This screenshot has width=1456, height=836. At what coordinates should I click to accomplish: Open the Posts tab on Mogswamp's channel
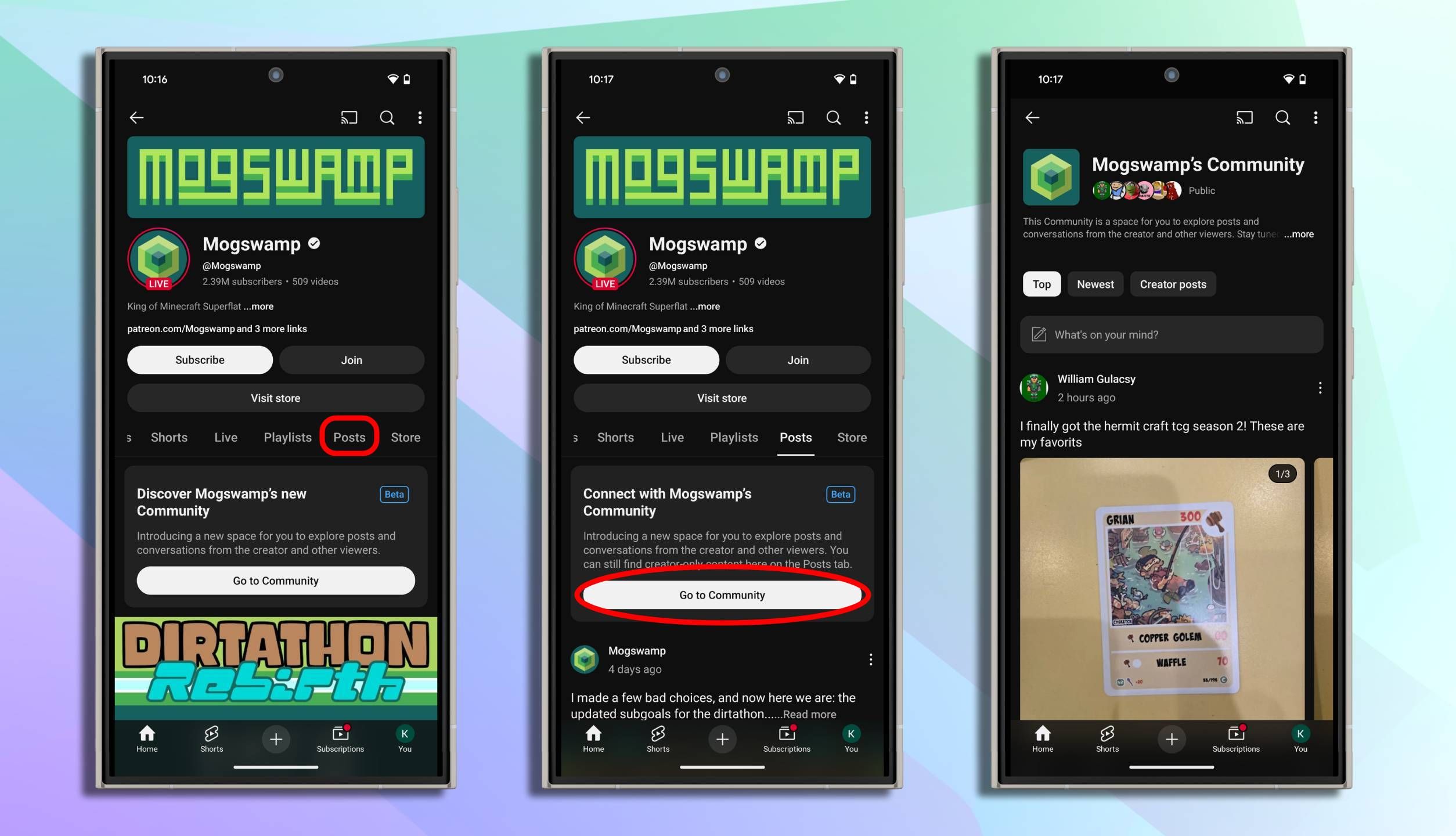(x=349, y=437)
